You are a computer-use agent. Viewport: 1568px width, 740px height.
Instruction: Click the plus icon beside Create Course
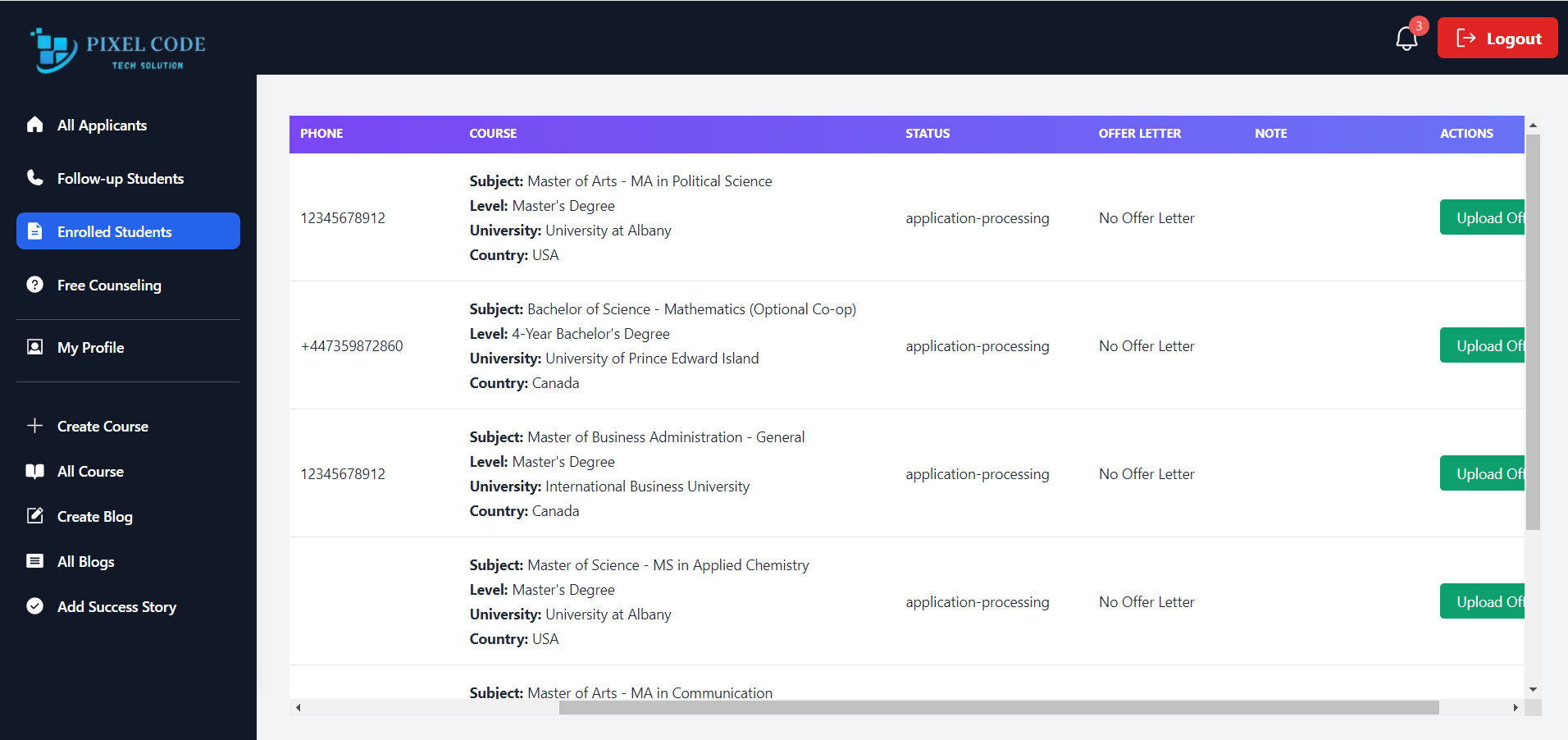pos(34,426)
